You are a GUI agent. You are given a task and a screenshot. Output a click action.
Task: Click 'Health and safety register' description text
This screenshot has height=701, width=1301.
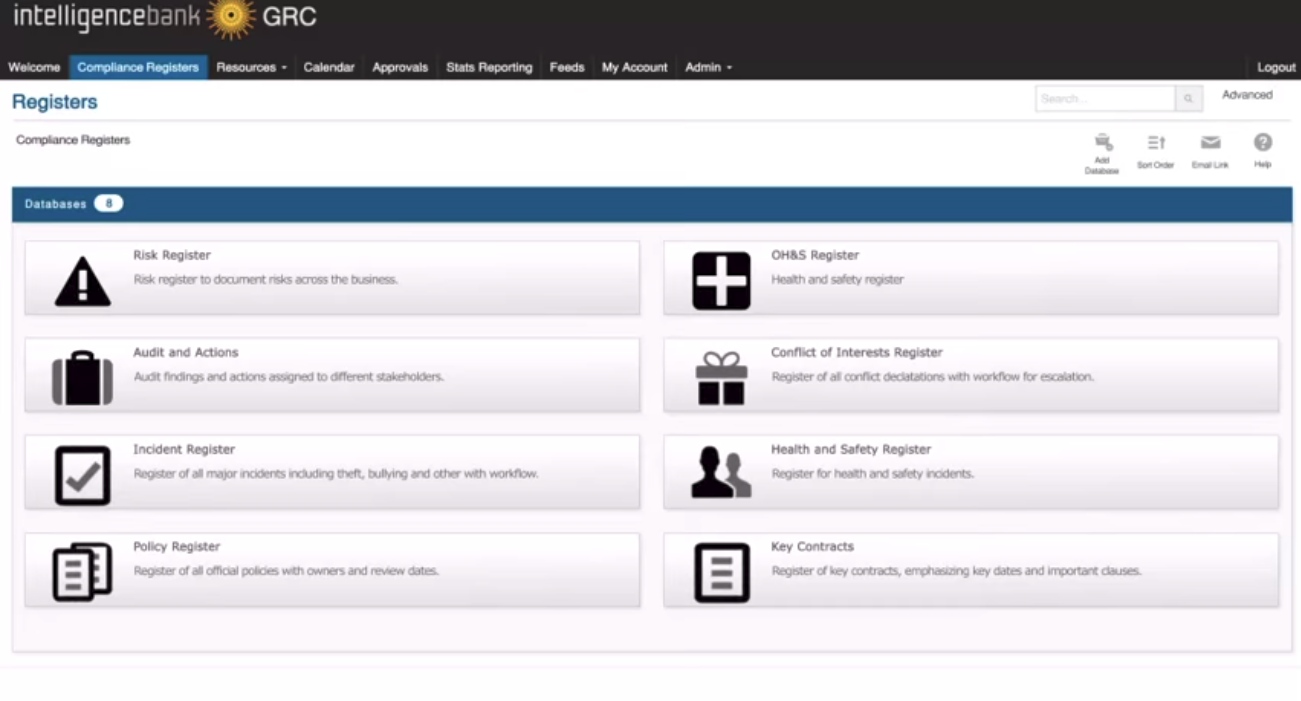(x=837, y=280)
